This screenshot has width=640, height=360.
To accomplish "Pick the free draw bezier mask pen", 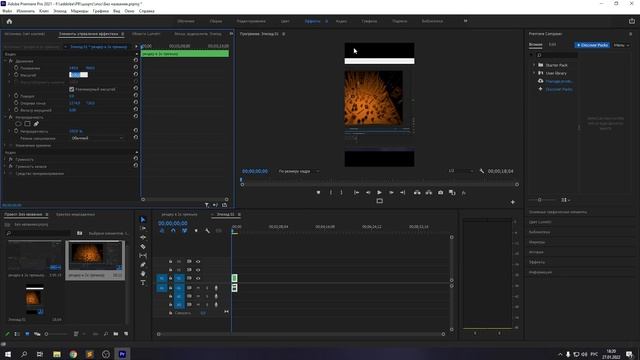I will 36,124.
